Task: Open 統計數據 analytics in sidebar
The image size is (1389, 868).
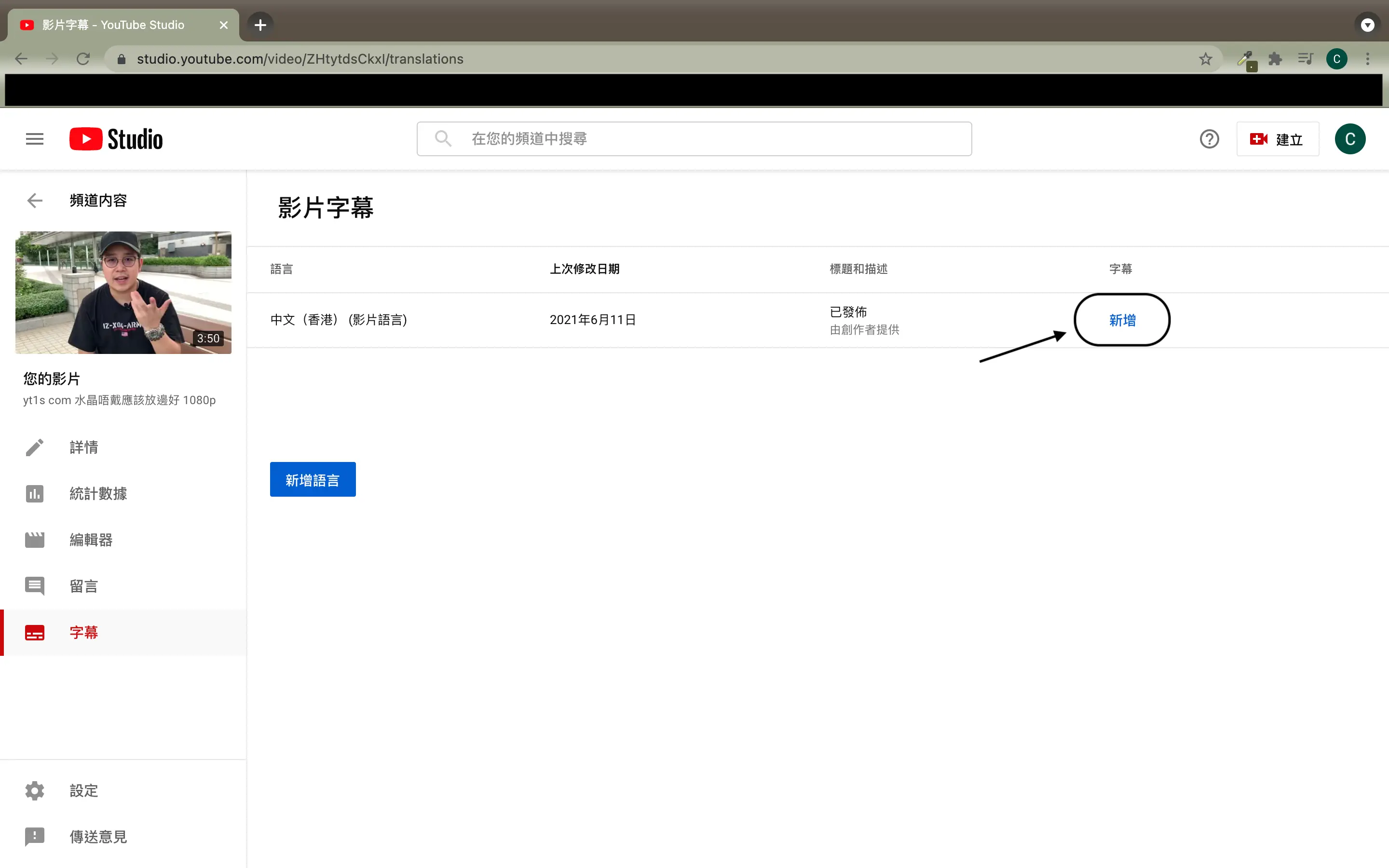Action: tap(97, 494)
